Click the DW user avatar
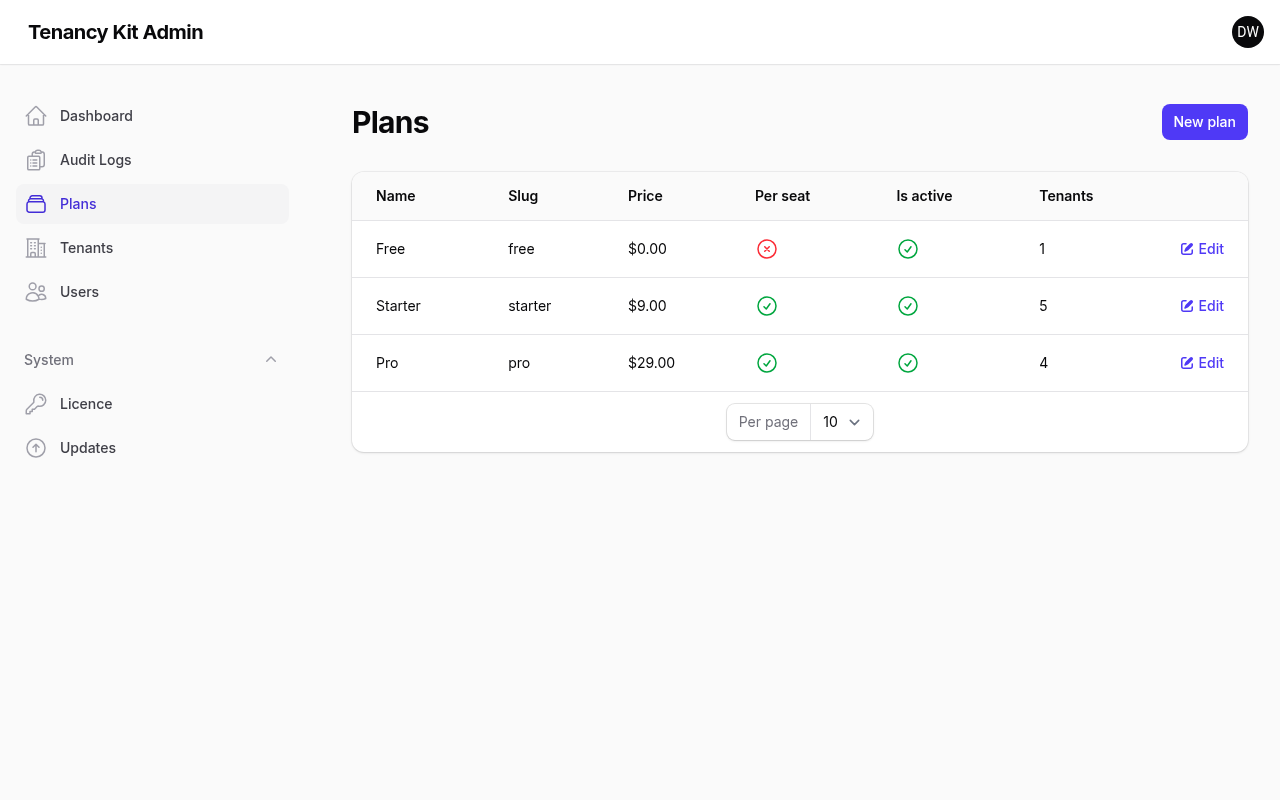 tap(1248, 32)
